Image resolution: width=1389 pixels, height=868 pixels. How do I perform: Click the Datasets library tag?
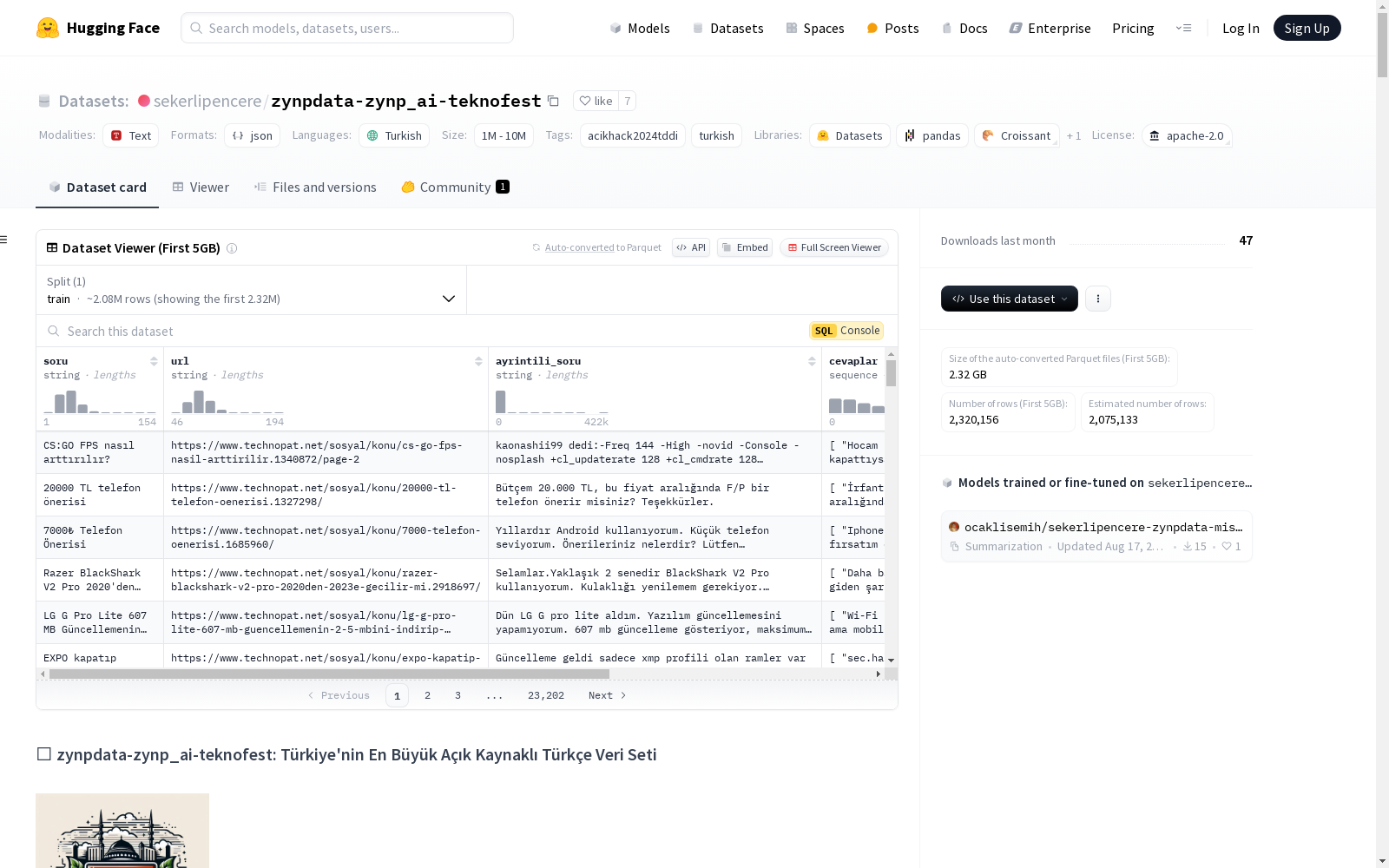pyautogui.click(x=850, y=135)
